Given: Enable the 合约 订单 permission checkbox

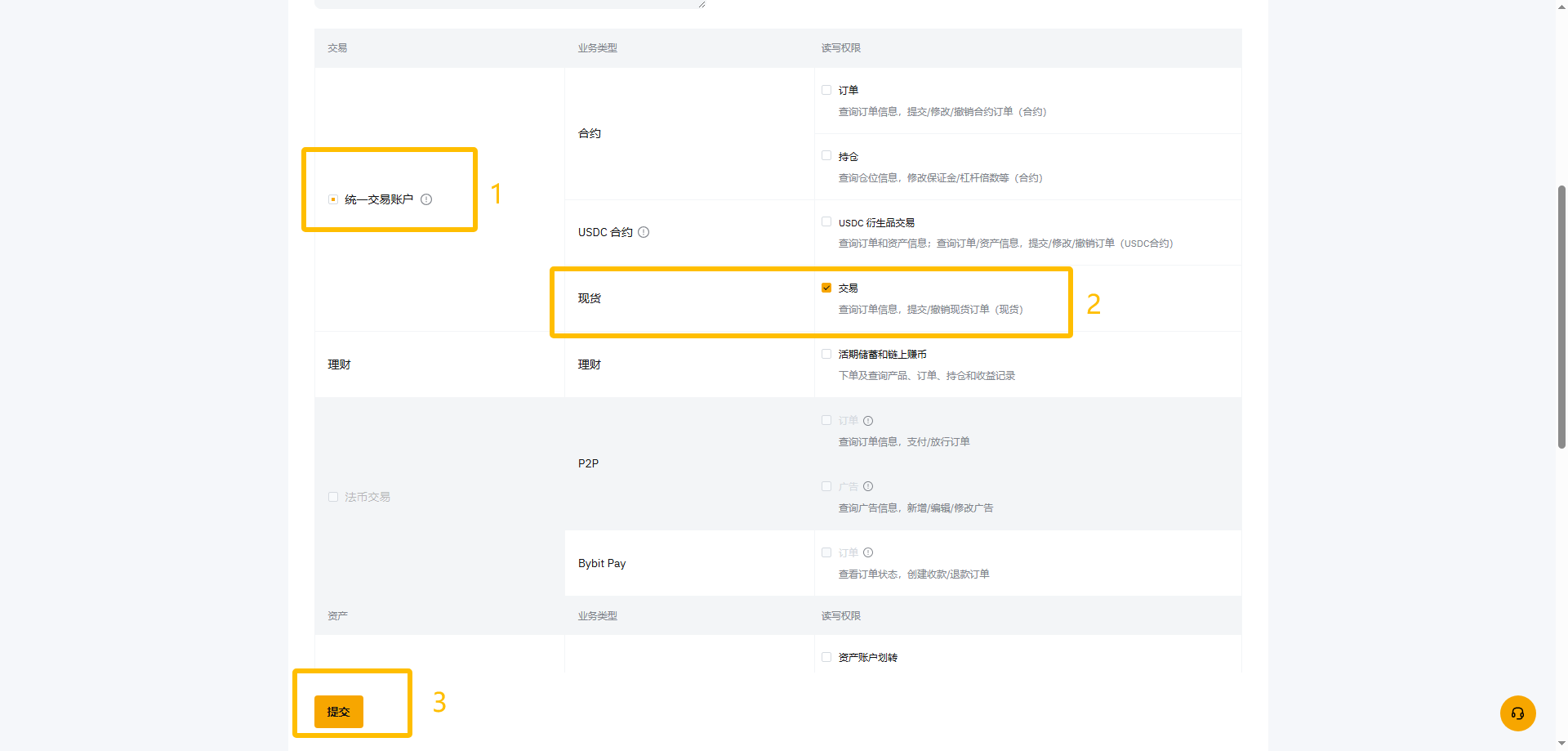Looking at the screenshot, I should tap(826, 90).
